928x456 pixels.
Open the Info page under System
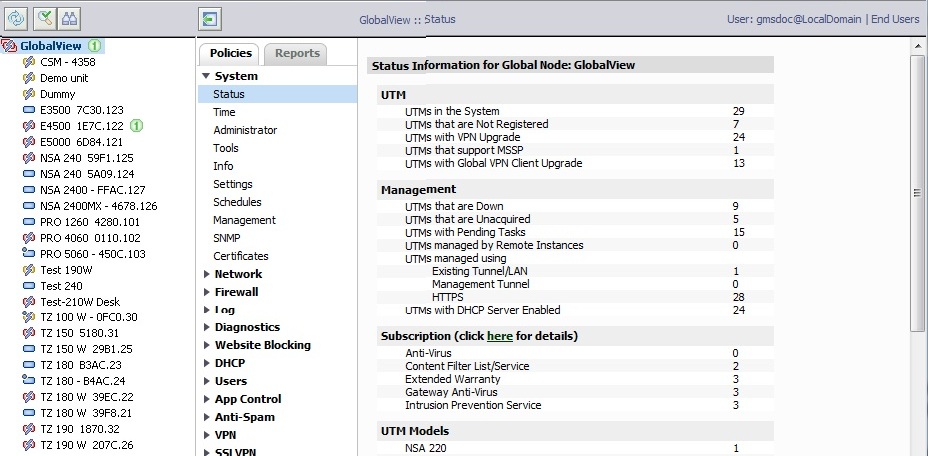(x=223, y=166)
